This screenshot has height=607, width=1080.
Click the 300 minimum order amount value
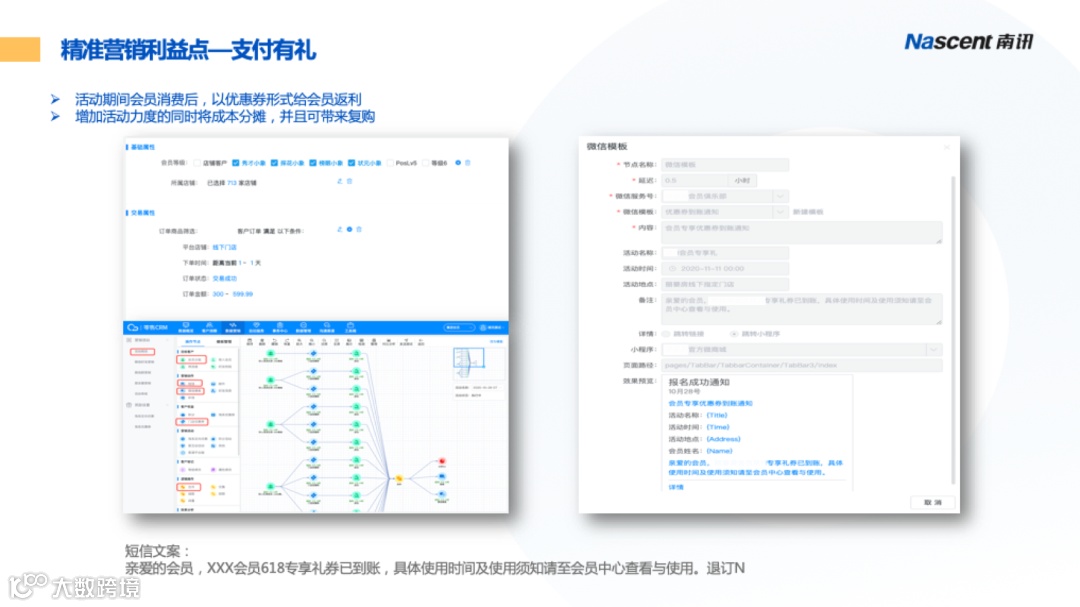(218, 294)
